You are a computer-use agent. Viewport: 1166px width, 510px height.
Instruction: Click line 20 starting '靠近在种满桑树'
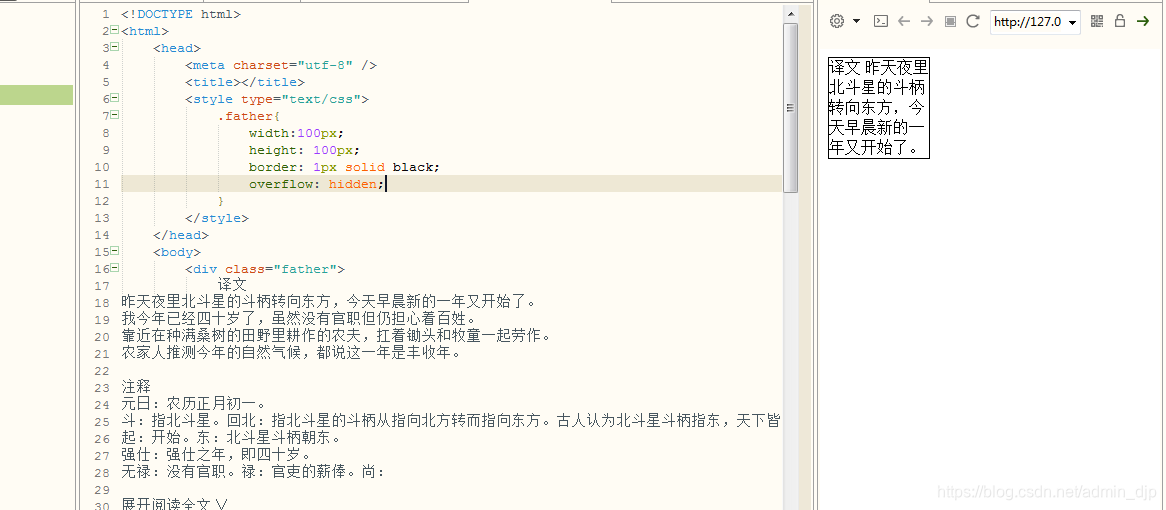(x=336, y=335)
